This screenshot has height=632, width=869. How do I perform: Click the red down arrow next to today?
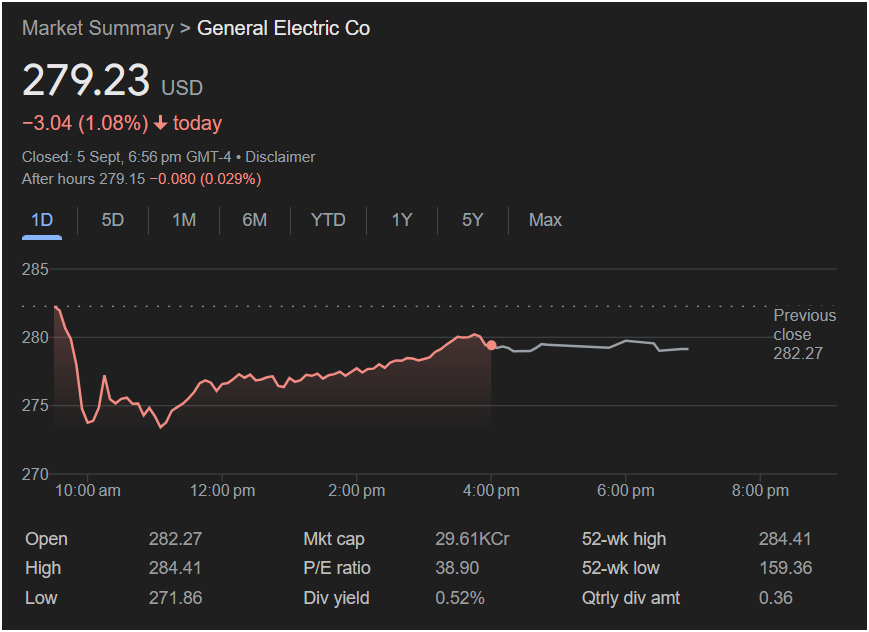(160, 123)
